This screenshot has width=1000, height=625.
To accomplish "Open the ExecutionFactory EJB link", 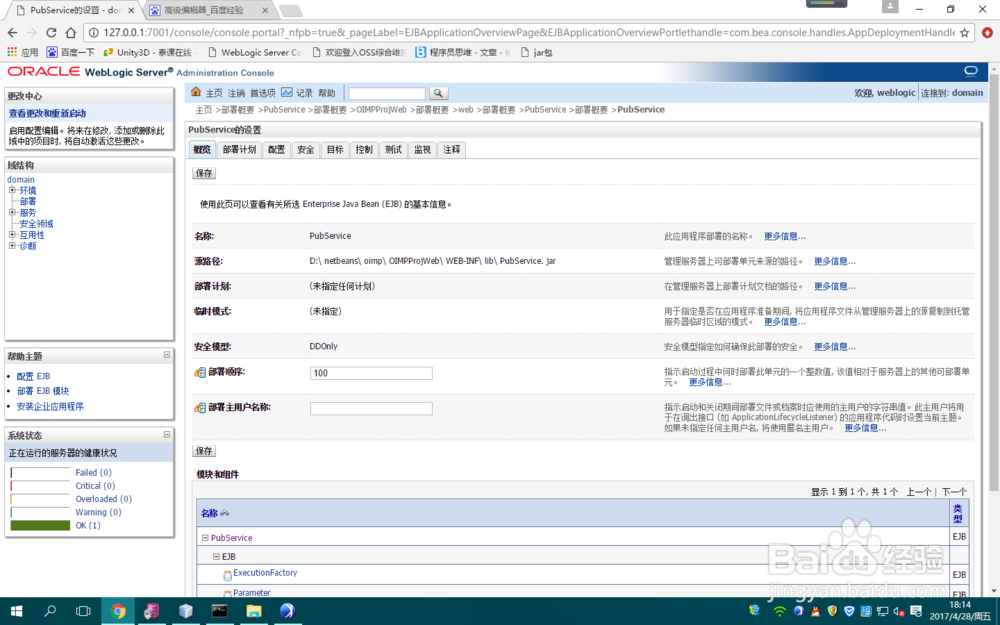I will [265, 573].
